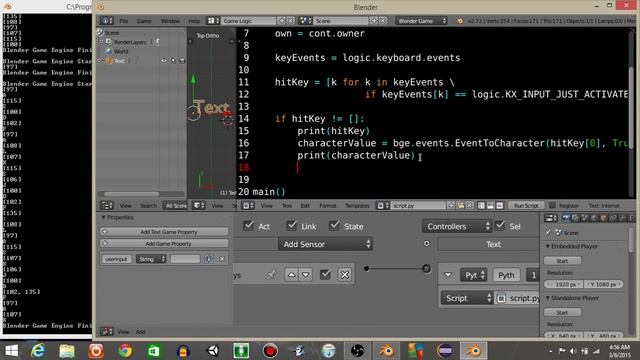
Task: Open the Window menu
Action: point(170,21)
